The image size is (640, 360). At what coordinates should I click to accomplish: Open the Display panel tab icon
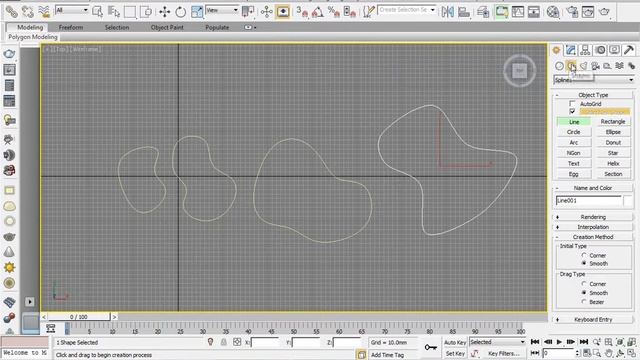pyautogui.click(x=614, y=50)
